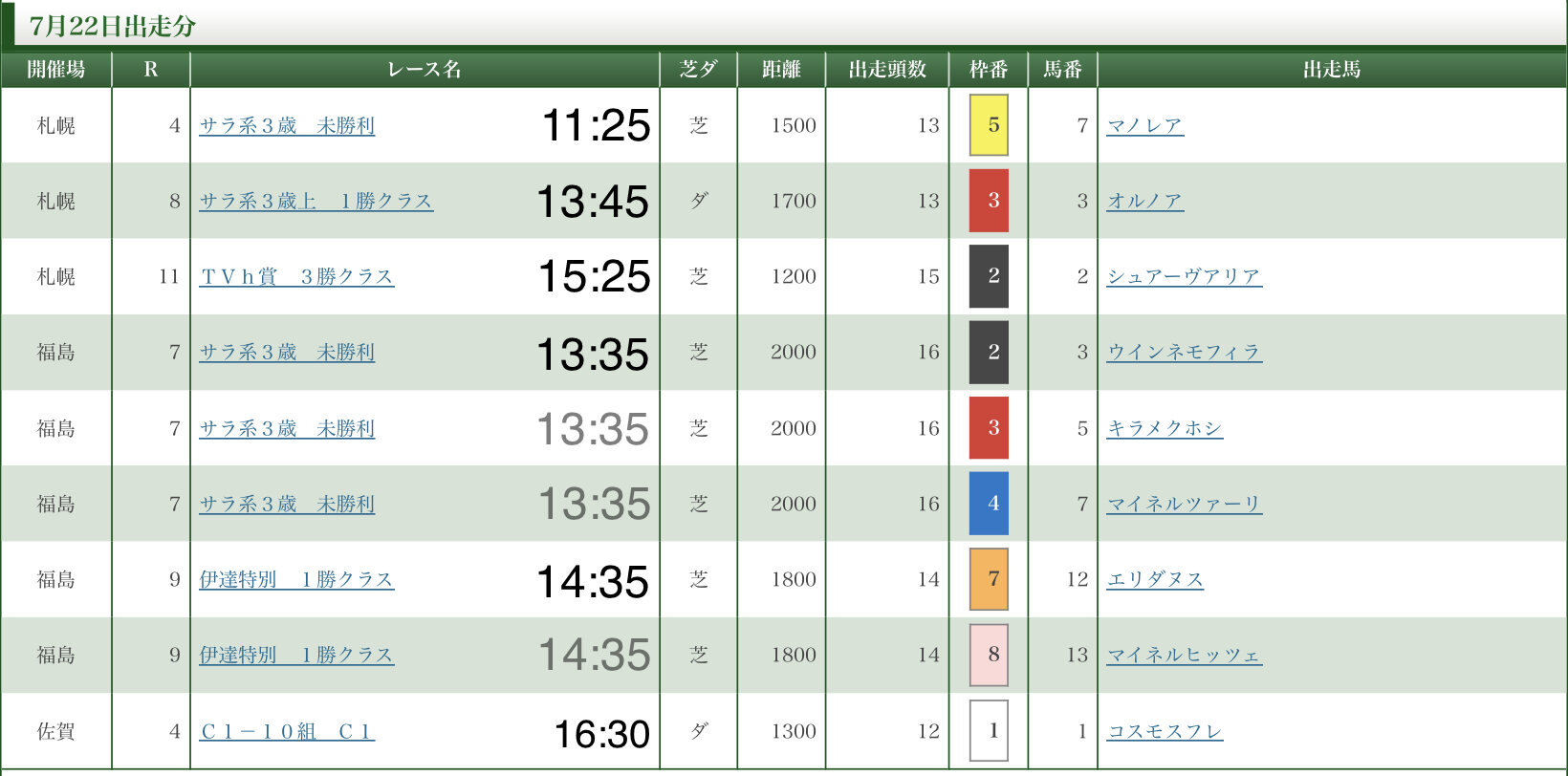
Task: Click the レース名 column header
Action: pyautogui.click(x=425, y=69)
